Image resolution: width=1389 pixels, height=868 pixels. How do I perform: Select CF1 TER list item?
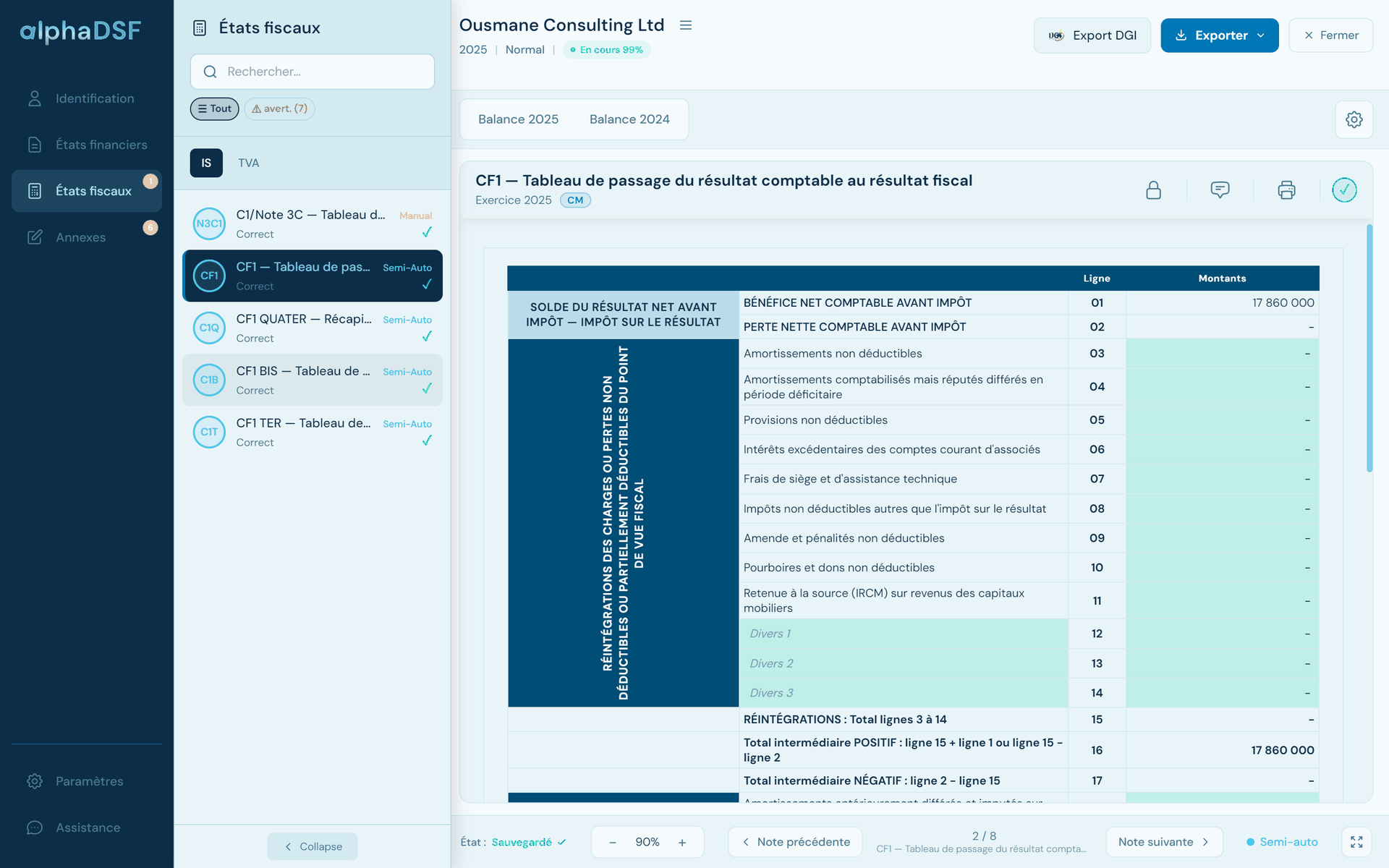313,432
